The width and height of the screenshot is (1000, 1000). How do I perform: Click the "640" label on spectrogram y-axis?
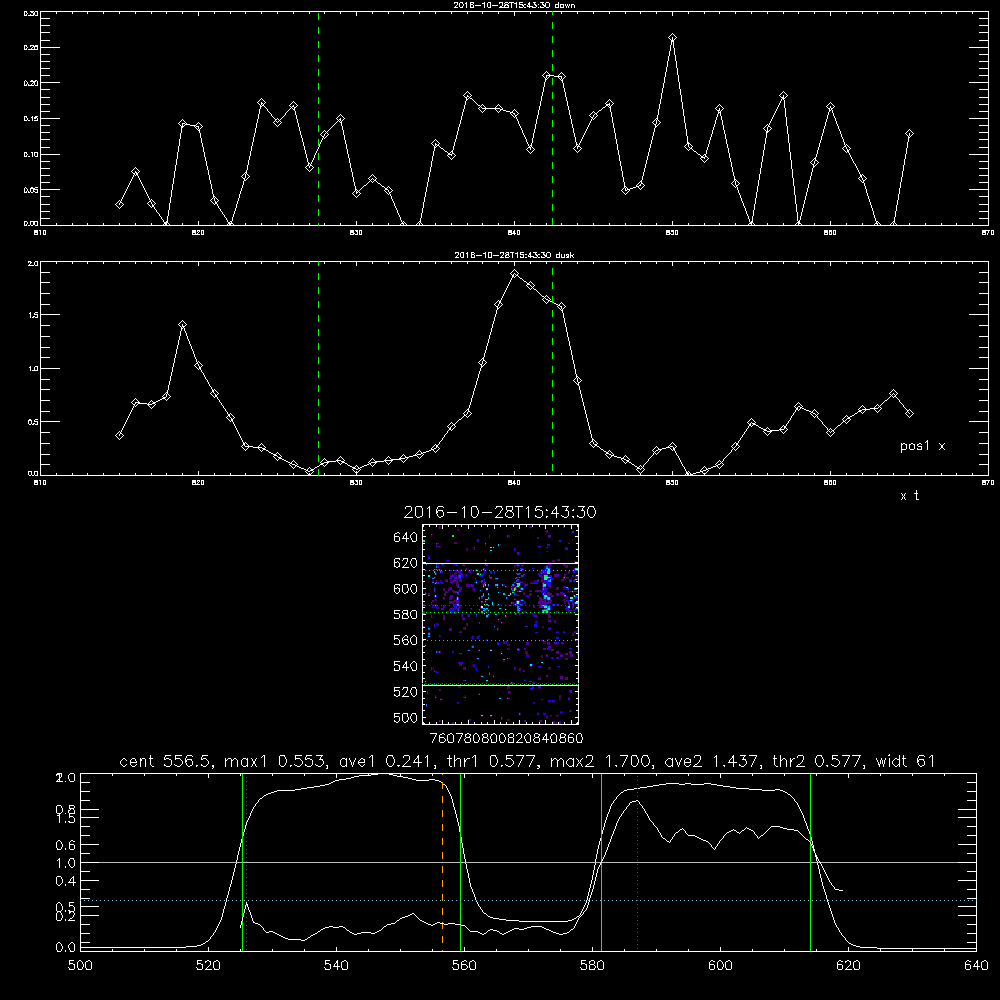coord(406,538)
